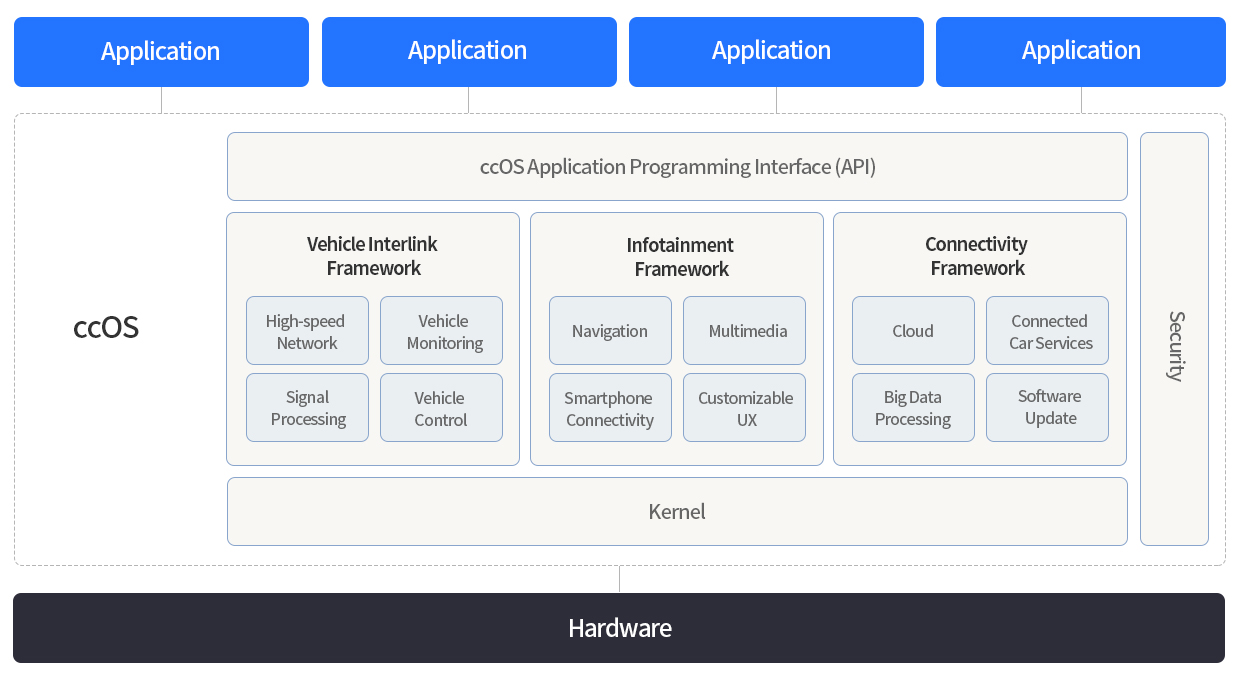Click the Infotainment Framework heading
This screenshot has width=1240, height=680.
click(680, 257)
